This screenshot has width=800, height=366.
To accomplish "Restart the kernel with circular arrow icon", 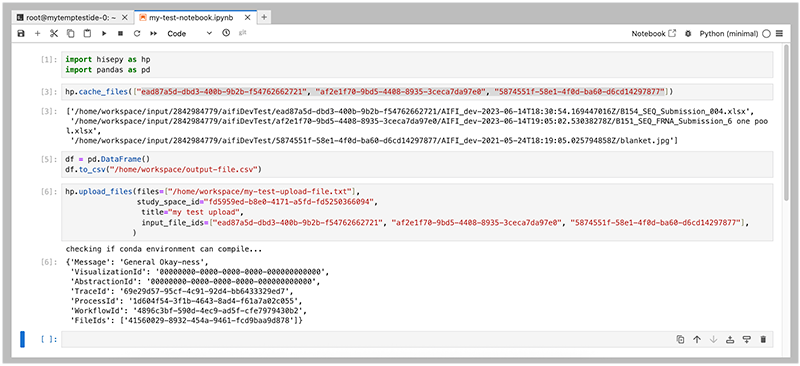I will (137, 34).
